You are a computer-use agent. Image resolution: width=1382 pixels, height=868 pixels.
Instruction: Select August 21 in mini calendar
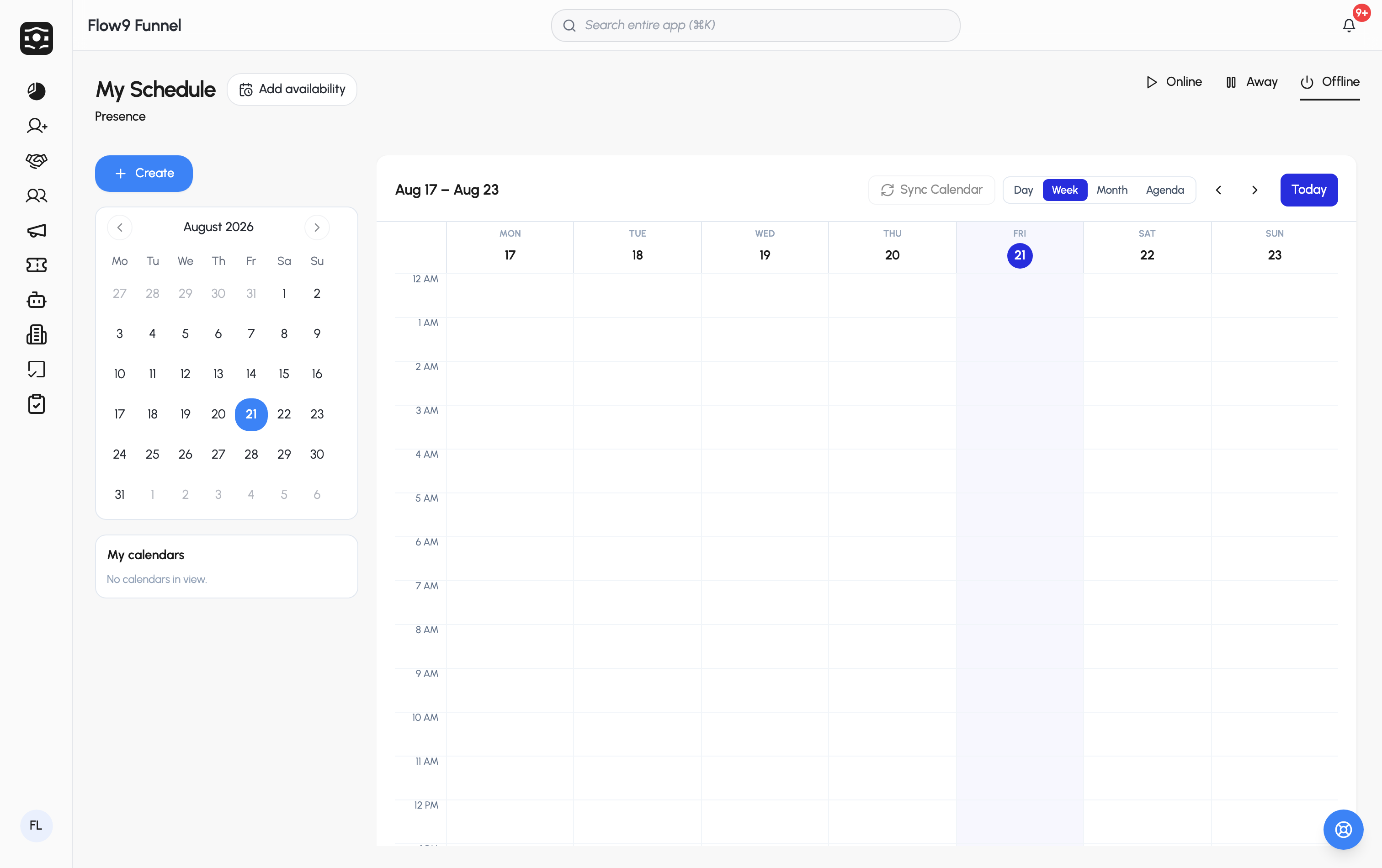(251, 414)
